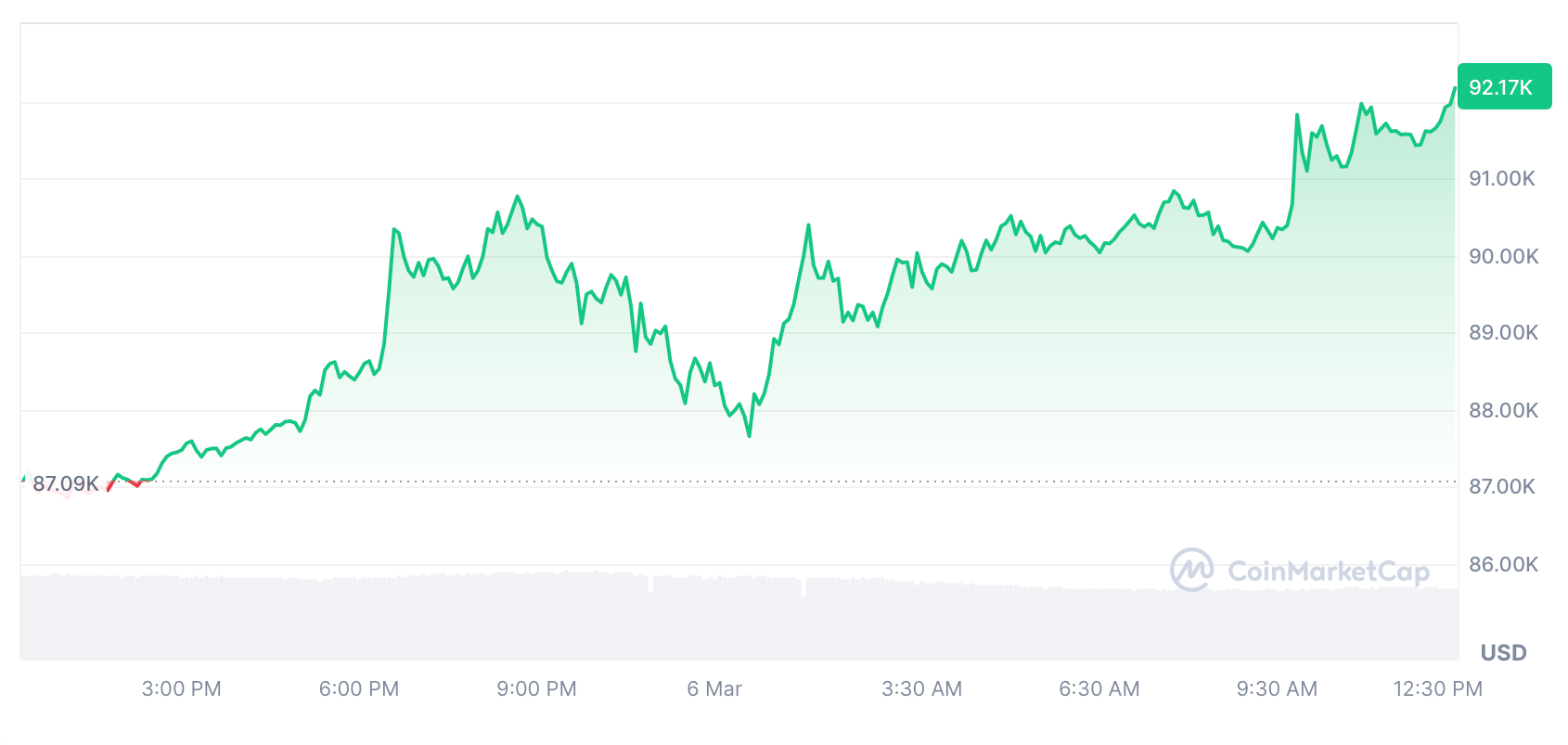Select the 9:00 PM time axis label
The image size is (1568, 745).
pos(536,688)
